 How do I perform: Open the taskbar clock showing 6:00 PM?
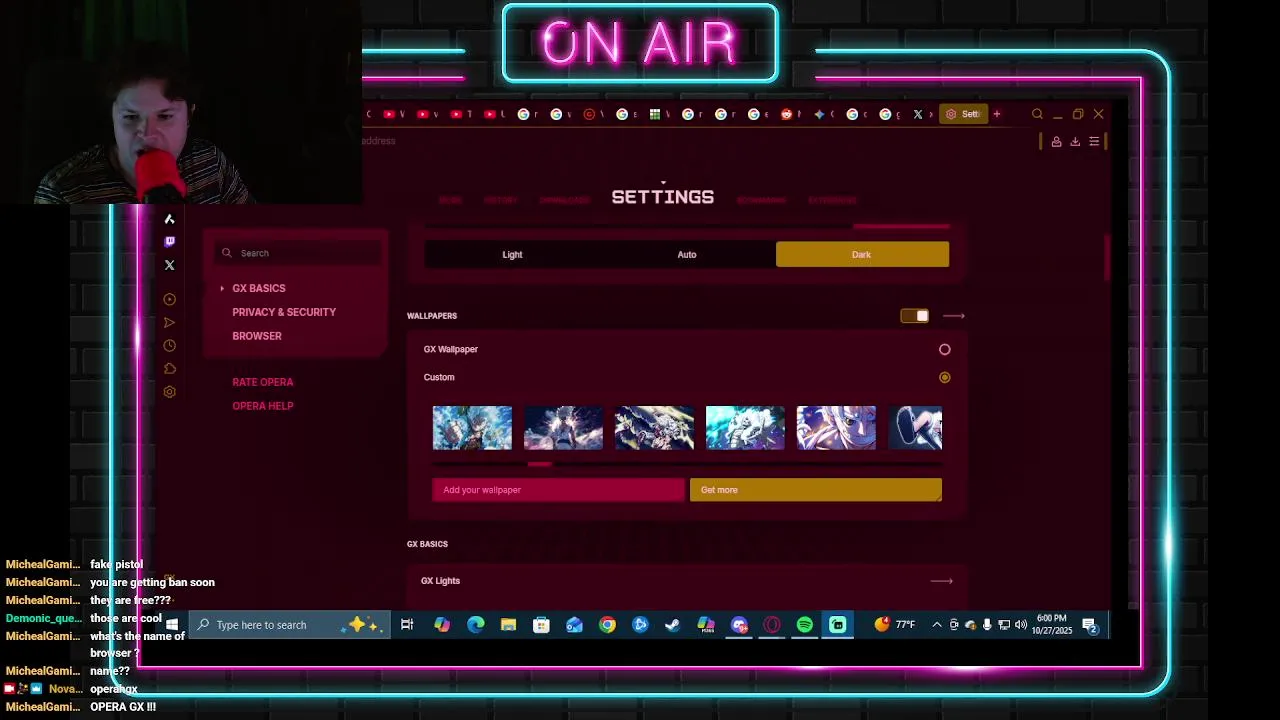1052,625
